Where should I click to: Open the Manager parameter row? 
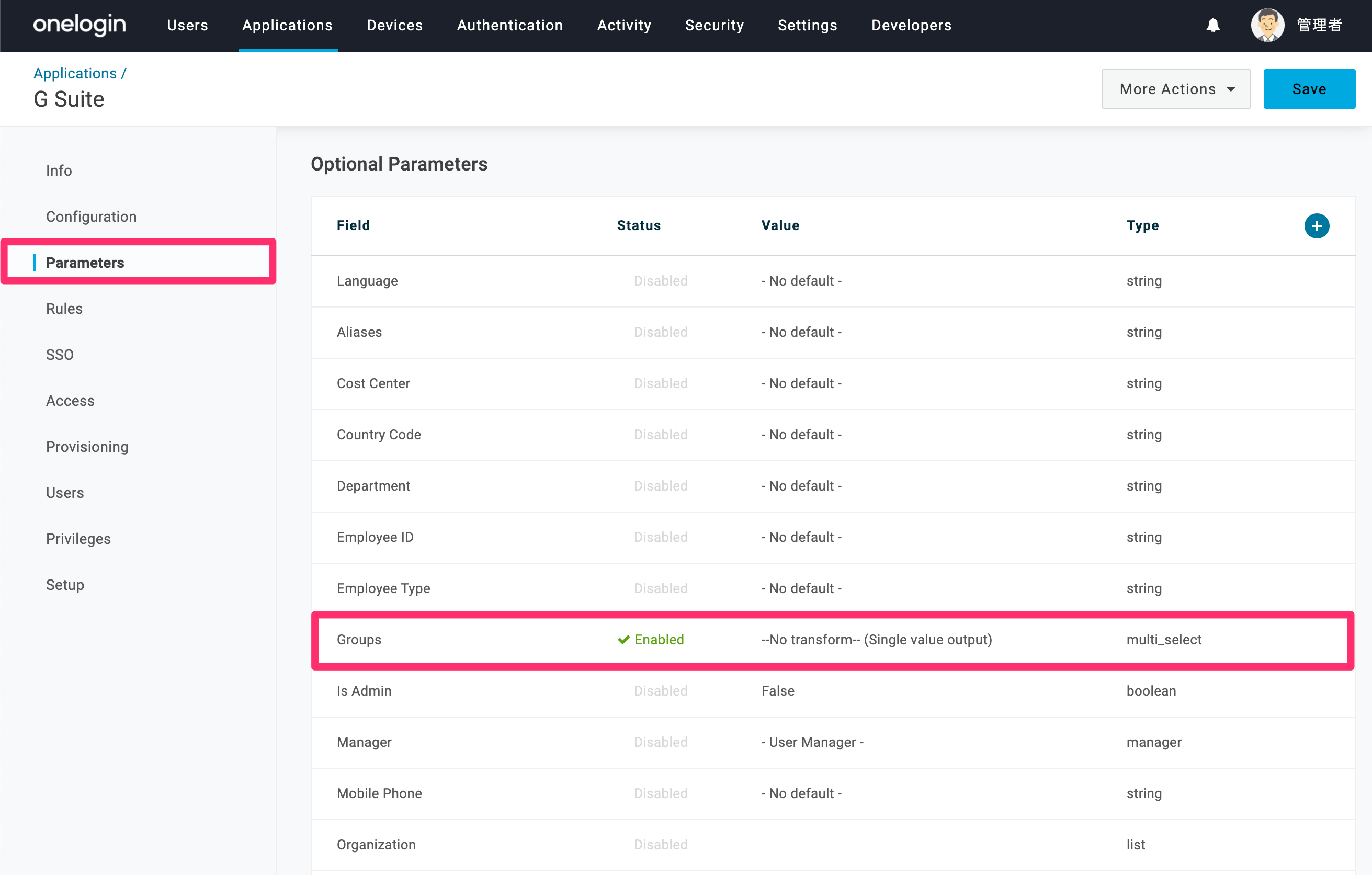(832, 743)
